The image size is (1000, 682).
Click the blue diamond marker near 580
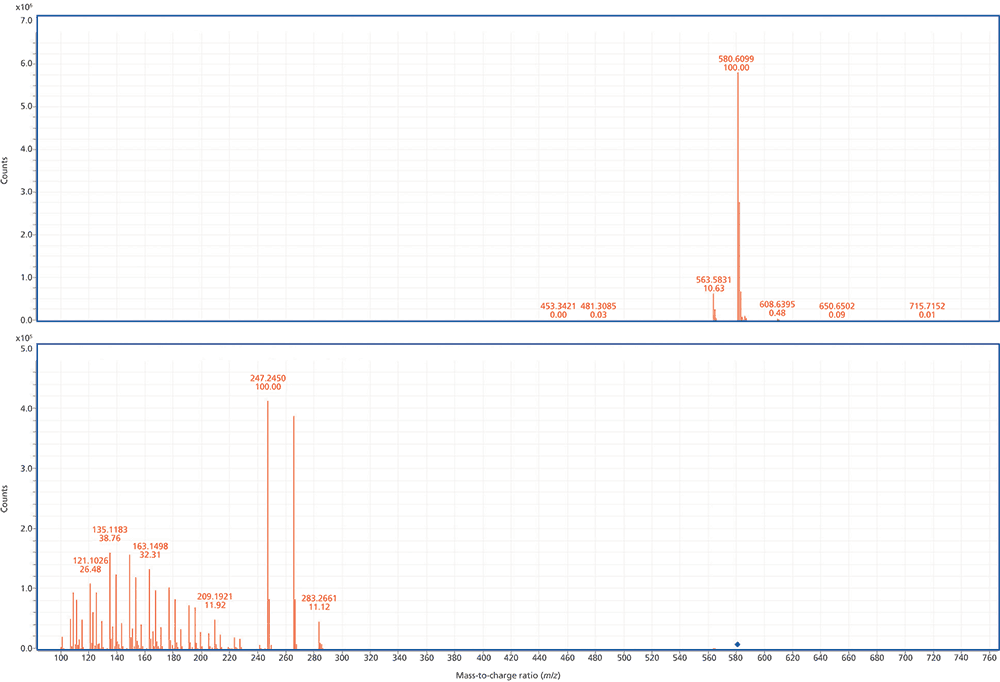[738, 646]
